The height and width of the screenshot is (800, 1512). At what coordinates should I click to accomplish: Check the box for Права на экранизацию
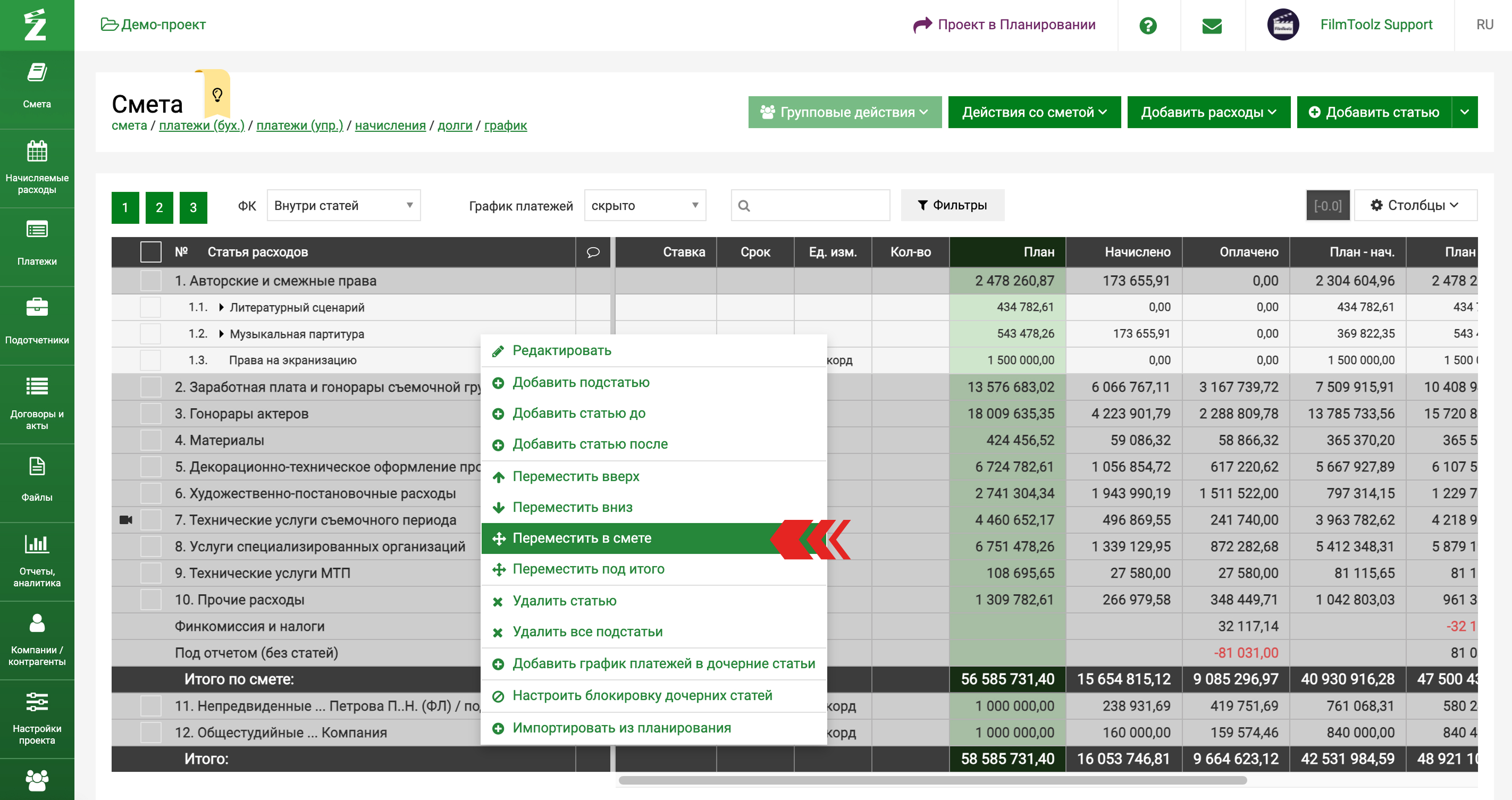pyautogui.click(x=151, y=360)
